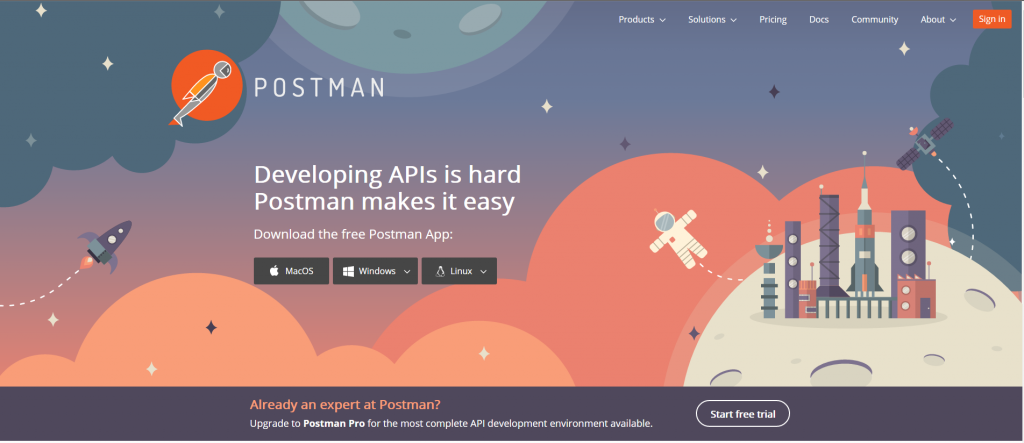The width and height of the screenshot is (1024, 443).
Task: Expand the Linux download chevron
Action: (x=483, y=271)
